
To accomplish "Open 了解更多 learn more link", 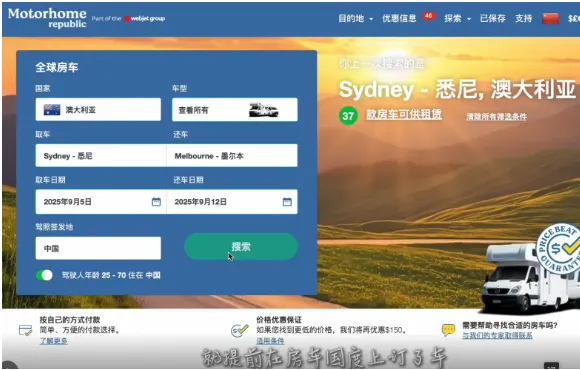I will click(x=54, y=341).
